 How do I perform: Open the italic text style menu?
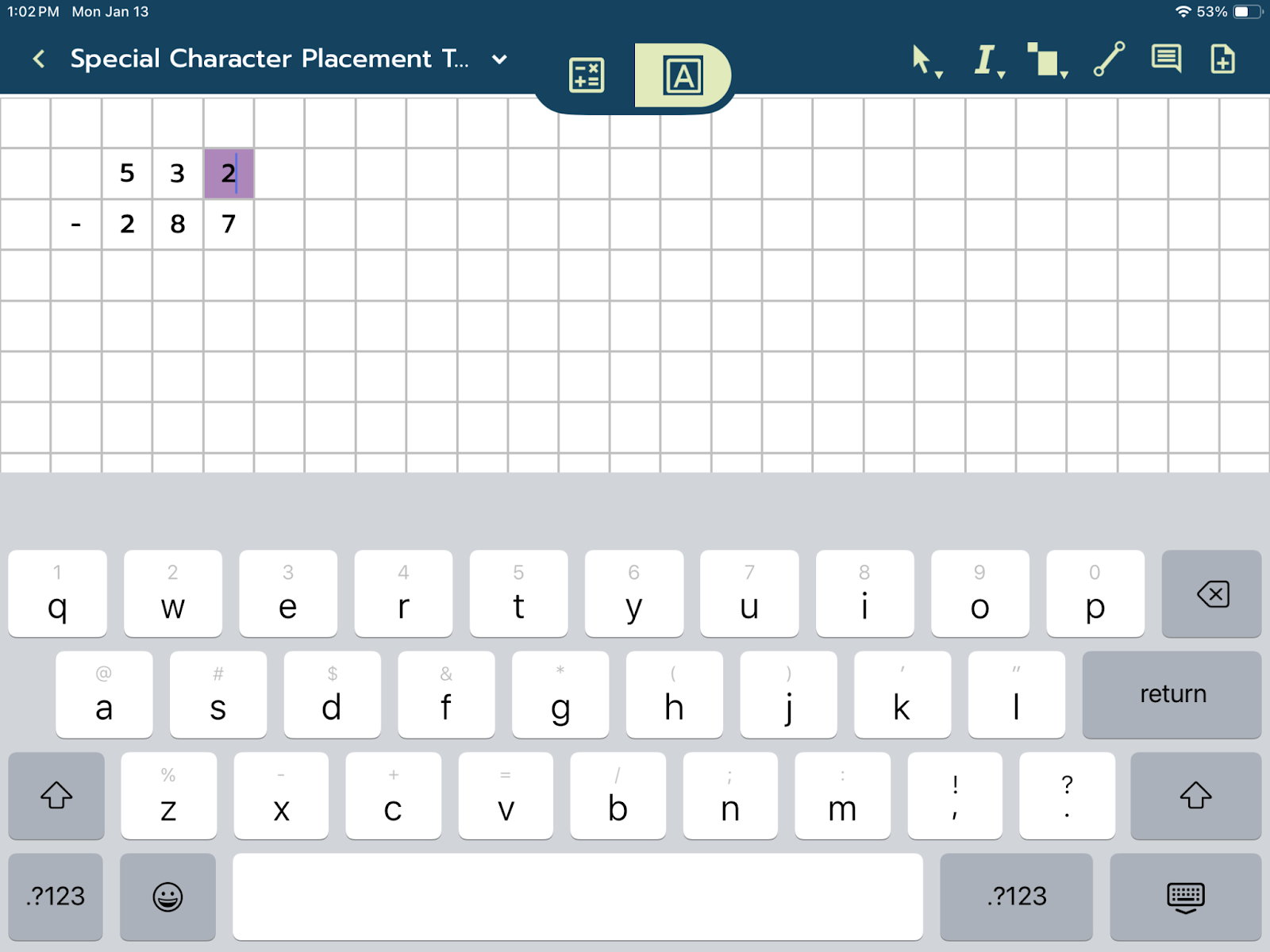[987, 60]
